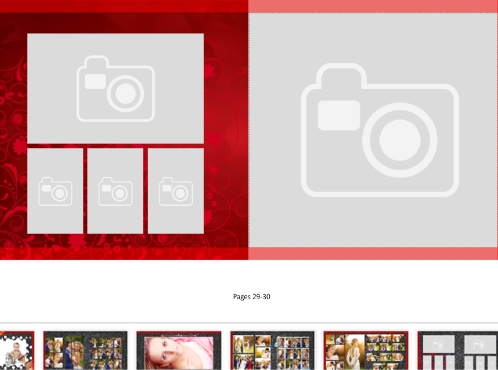The image size is (498, 370).
Task: Click the red gap between landscape and small placeholders
Action: point(115,146)
